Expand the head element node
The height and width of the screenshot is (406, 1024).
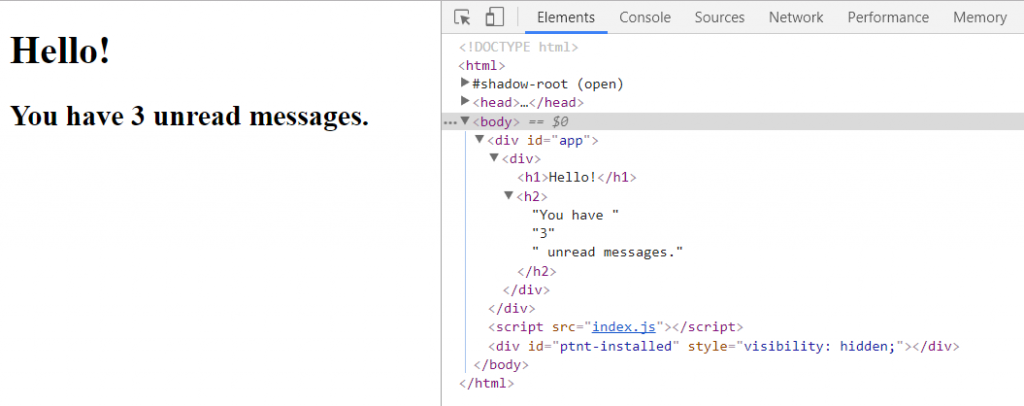point(465,101)
